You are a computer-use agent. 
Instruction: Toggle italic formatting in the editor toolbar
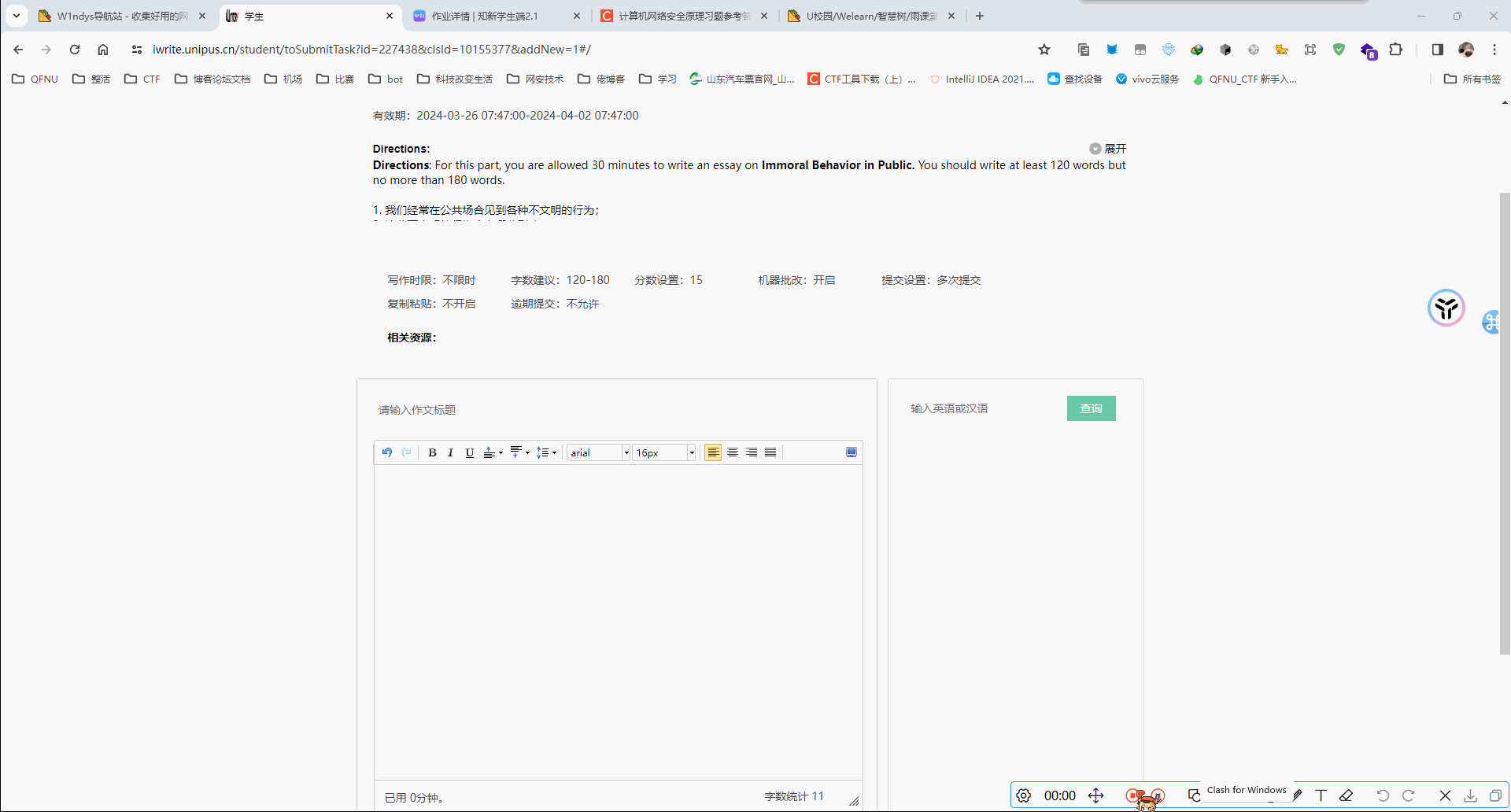450,452
